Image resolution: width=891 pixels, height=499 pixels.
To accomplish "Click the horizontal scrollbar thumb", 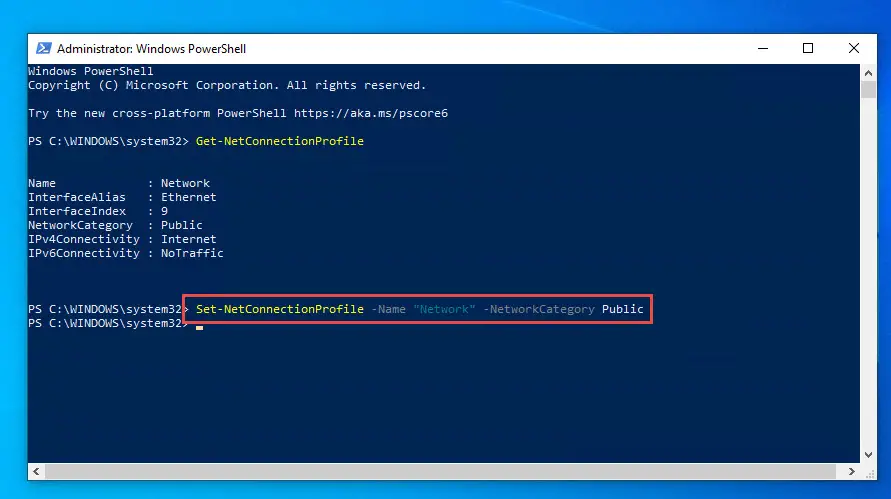I will point(440,471).
